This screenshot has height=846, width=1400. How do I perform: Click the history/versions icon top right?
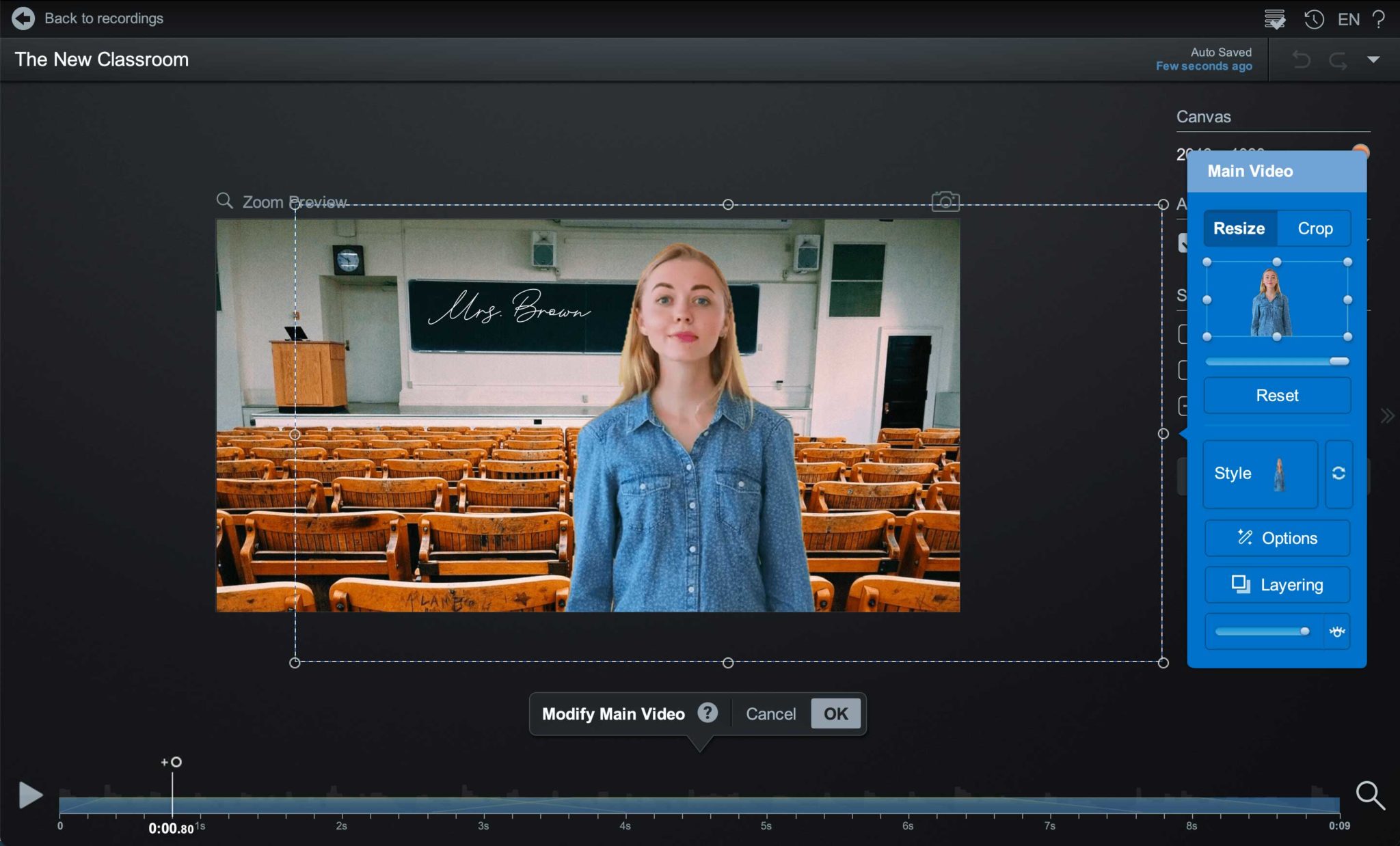[1315, 19]
